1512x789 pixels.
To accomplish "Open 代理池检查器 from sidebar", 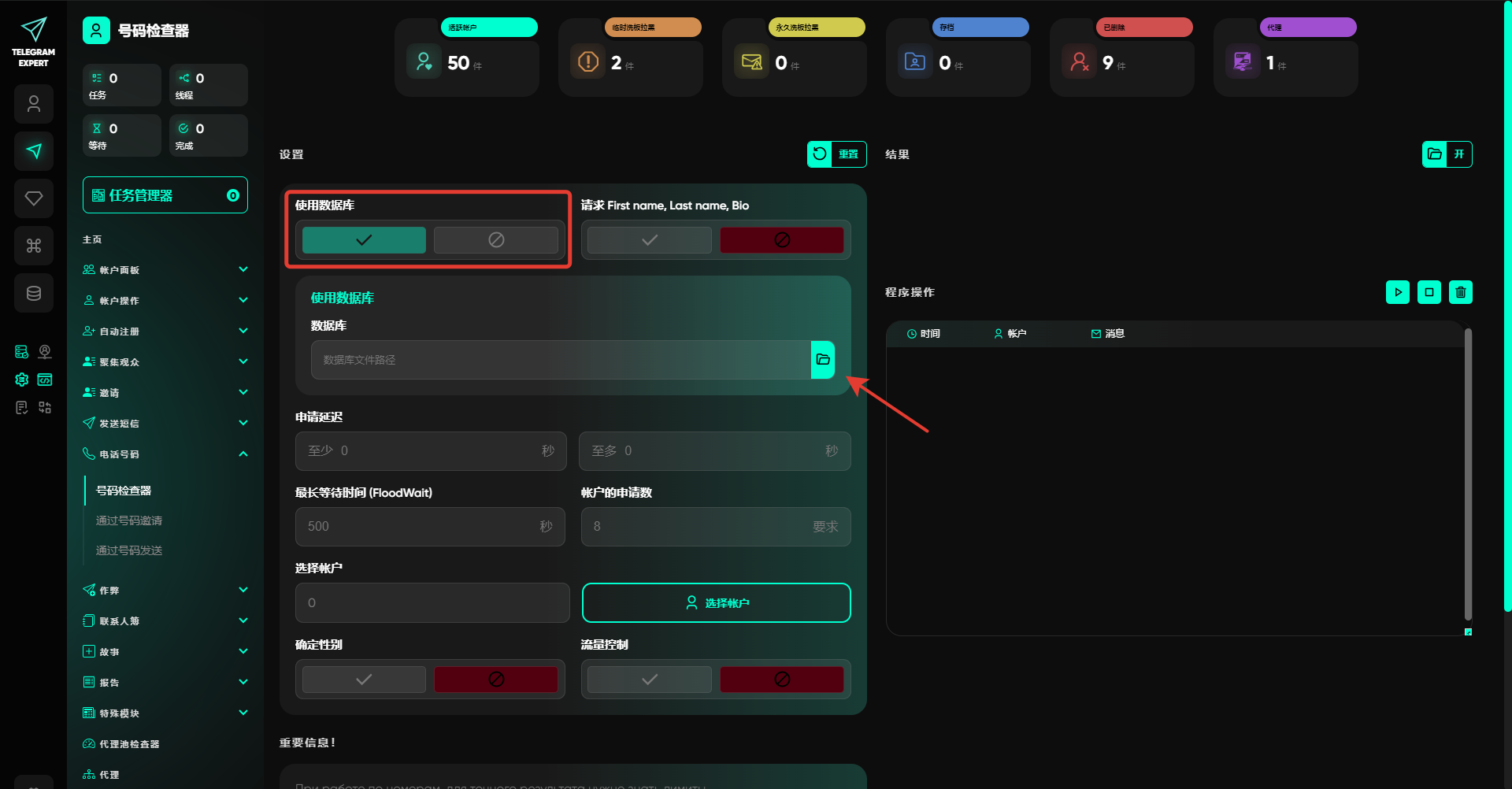I will click(129, 744).
